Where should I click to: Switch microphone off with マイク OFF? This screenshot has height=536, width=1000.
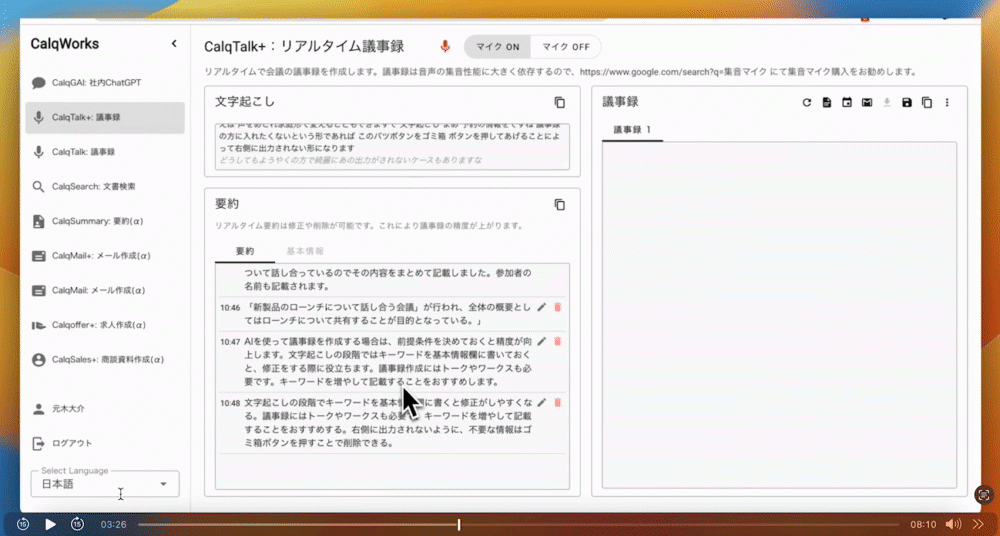pos(565,47)
